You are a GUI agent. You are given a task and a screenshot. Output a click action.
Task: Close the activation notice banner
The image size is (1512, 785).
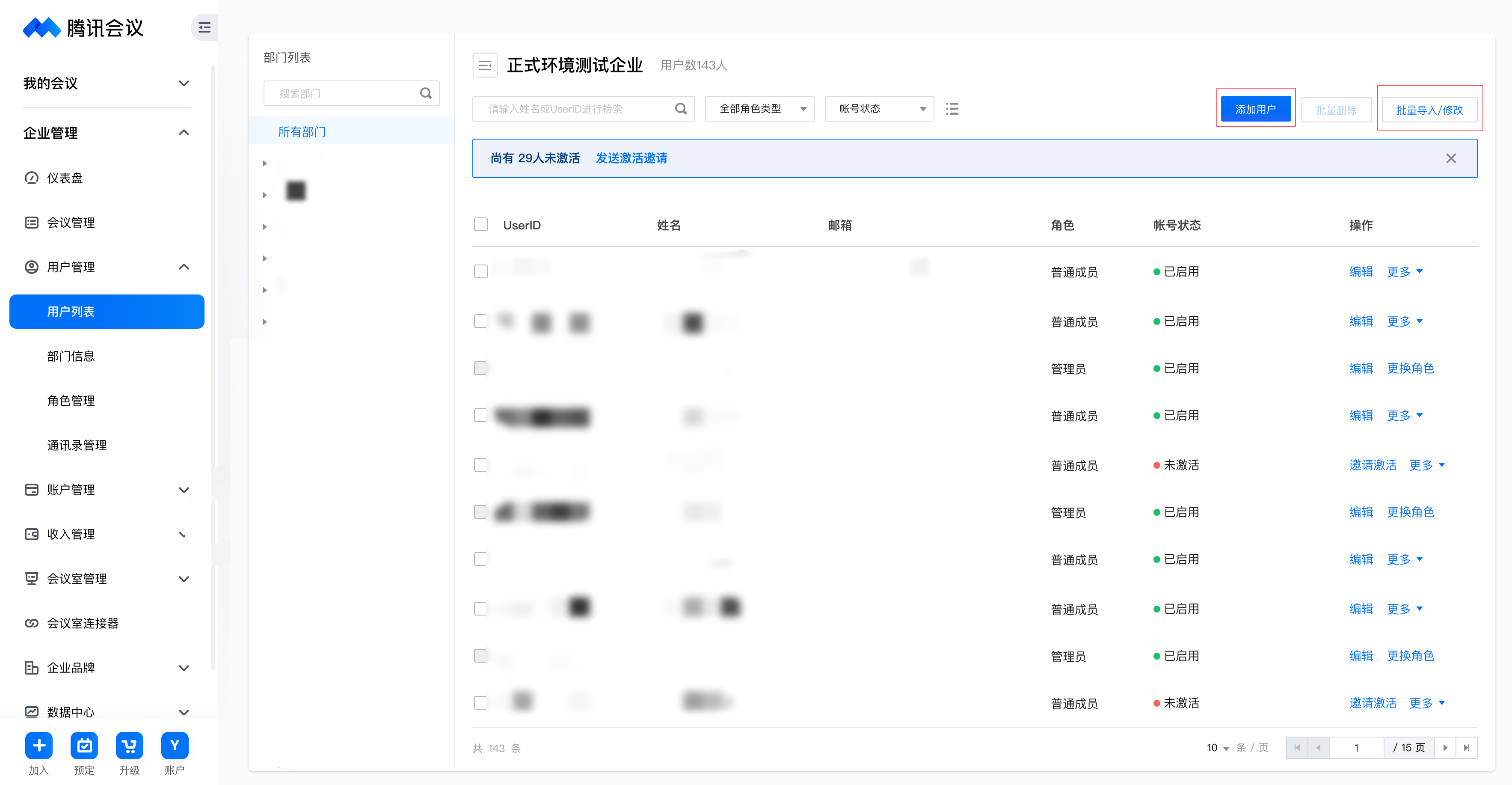click(1450, 158)
